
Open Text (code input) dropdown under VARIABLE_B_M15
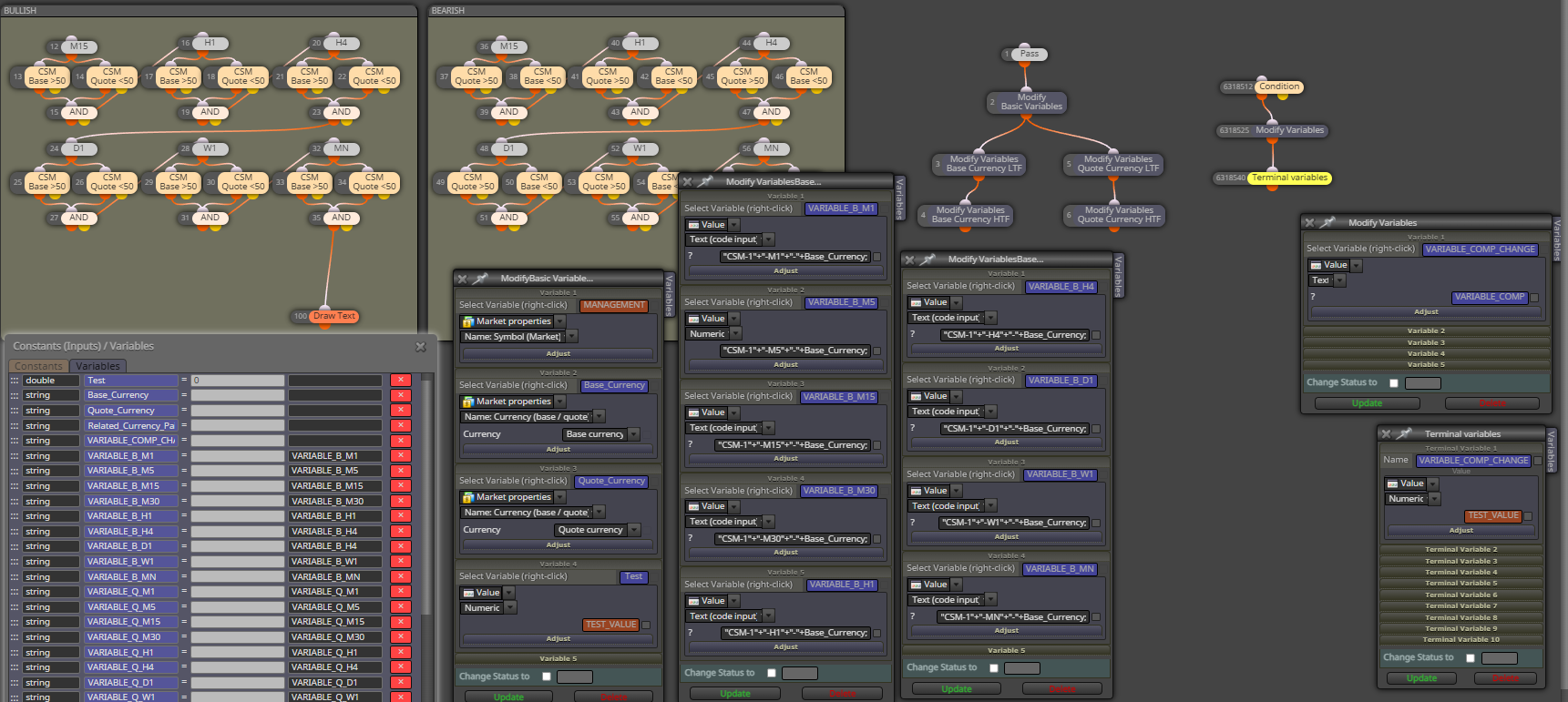pyautogui.click(x=768, y=428)
